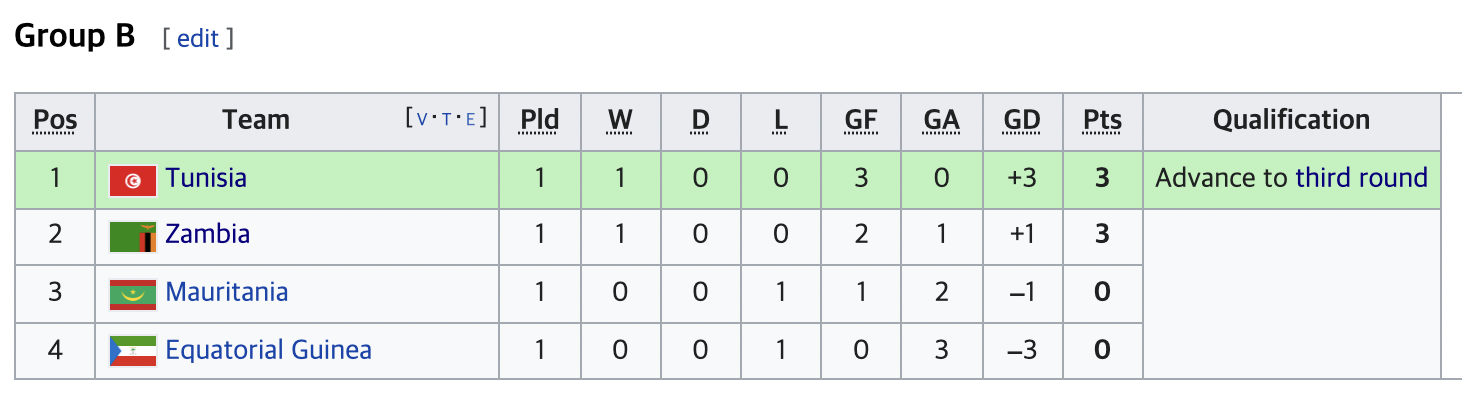Viewport: 1462px width, 398px height.
Task: Open the Equatorial Guinea team link
Action: [269, 350]
